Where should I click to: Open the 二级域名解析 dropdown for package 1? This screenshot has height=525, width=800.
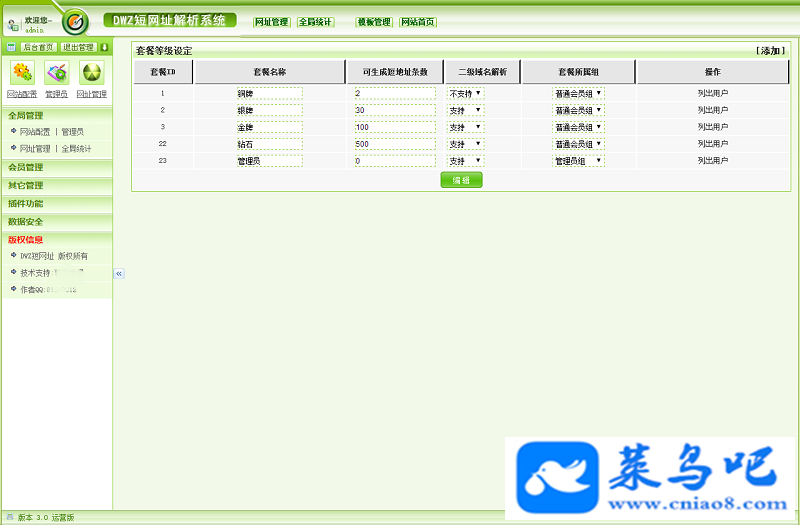(x=465, y=93)
